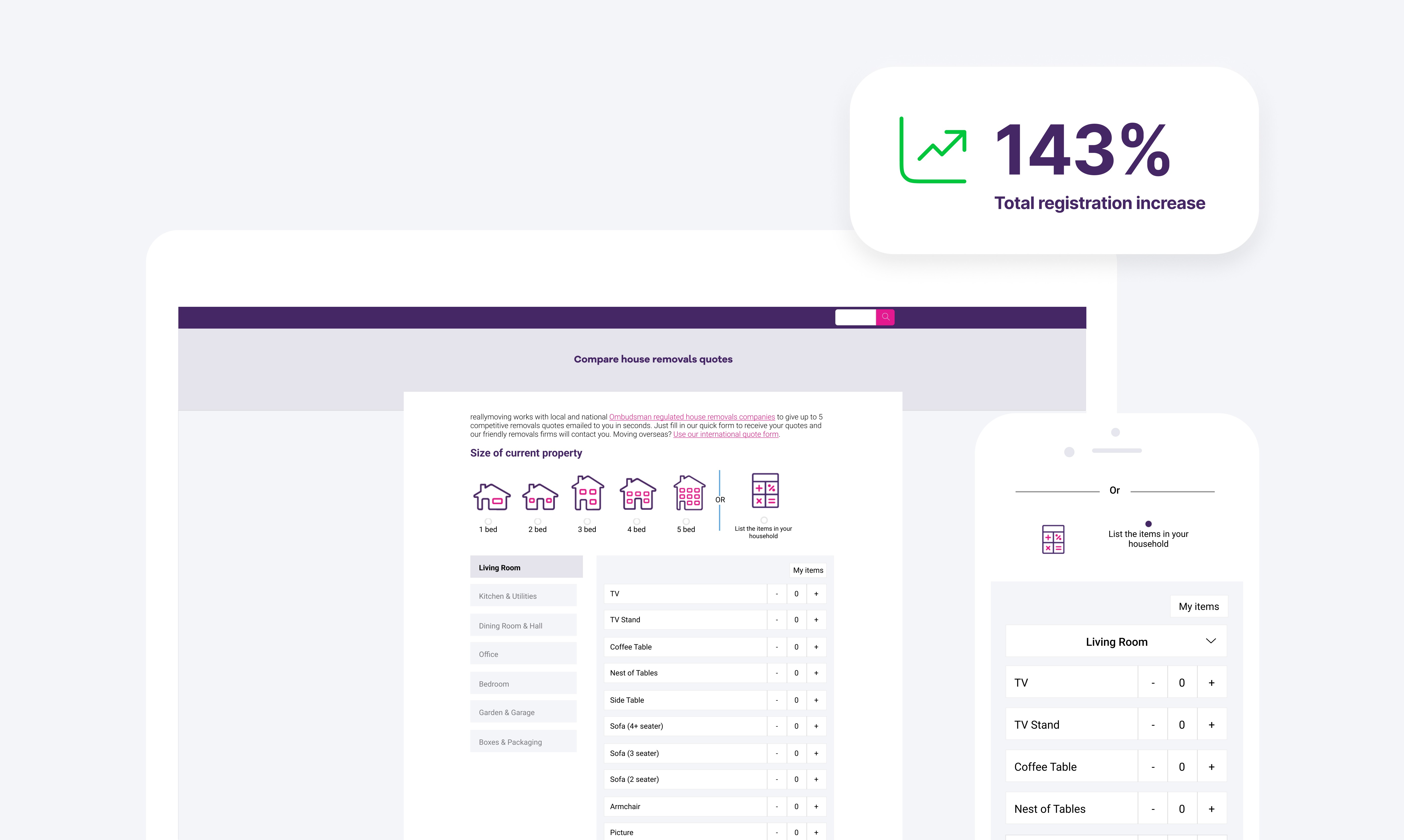Select the desktop 'List the items' radio button
1404x840 pixels.
764,520
